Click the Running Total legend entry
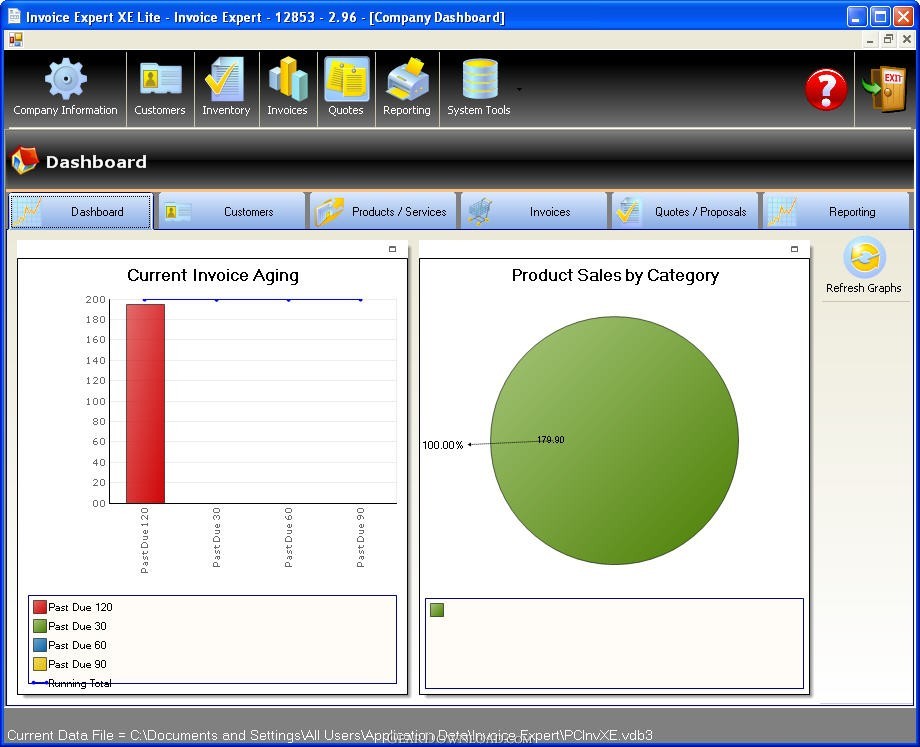This screenshot has width=920, height=747. (x=72, y=683)
